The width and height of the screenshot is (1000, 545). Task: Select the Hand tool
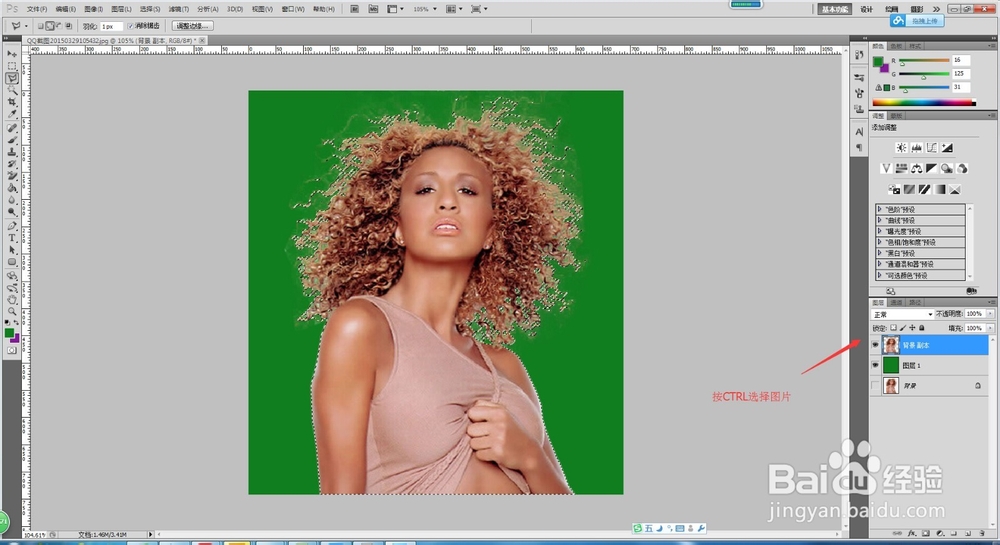pyautogui.click(x=11, y=300)
